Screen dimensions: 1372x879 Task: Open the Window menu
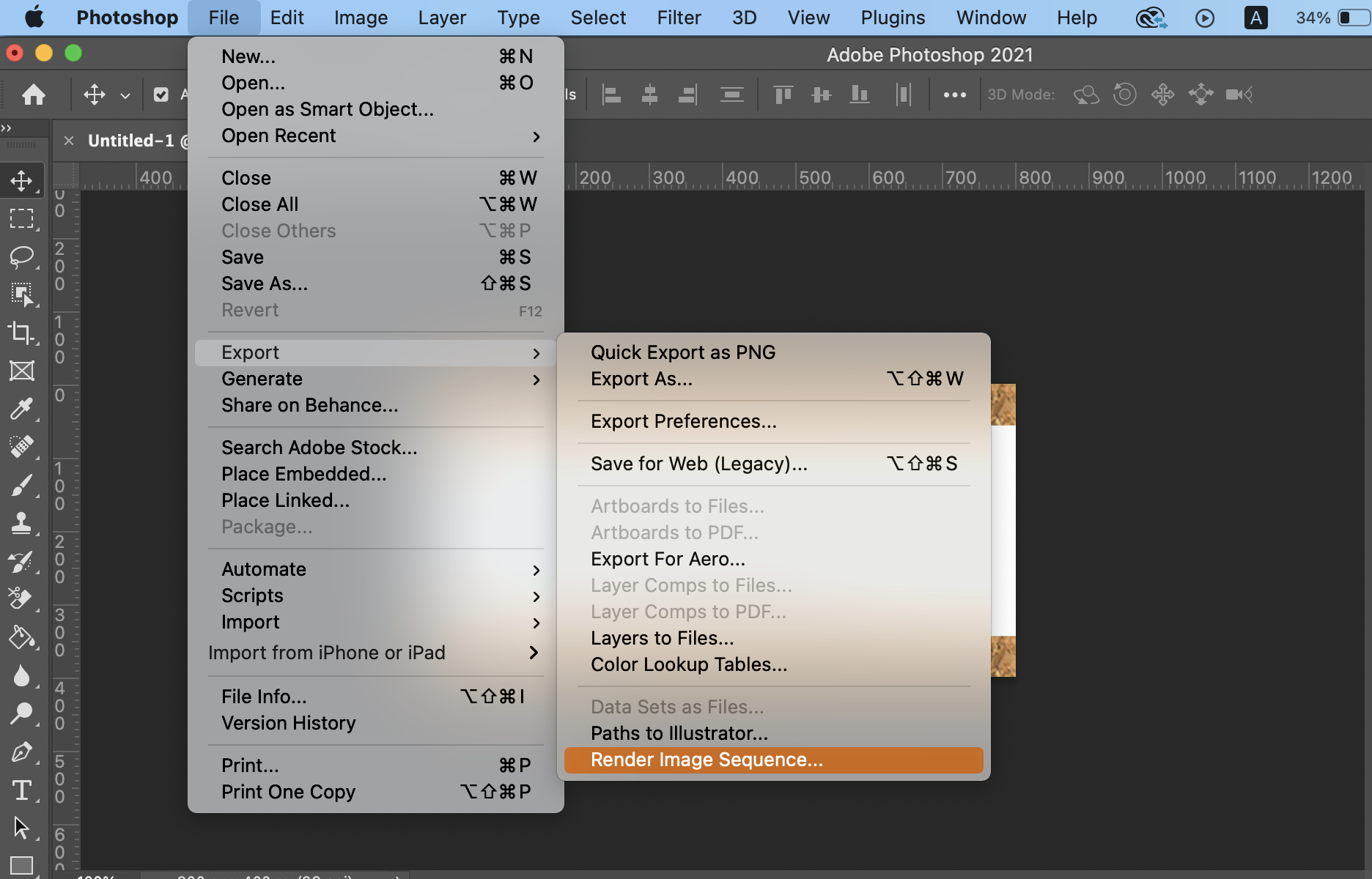point(990,17)
